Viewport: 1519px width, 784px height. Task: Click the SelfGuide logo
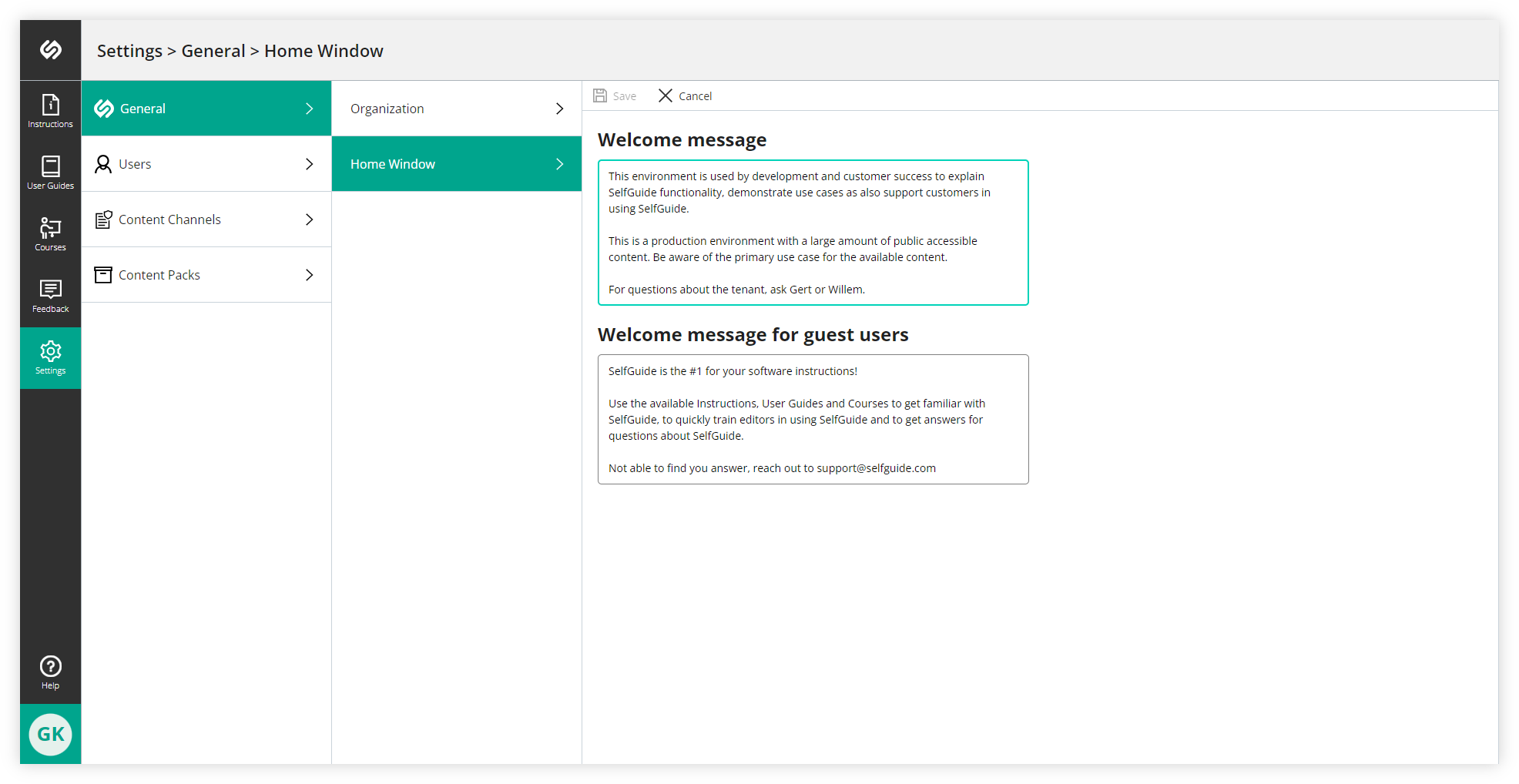point(50,49)
